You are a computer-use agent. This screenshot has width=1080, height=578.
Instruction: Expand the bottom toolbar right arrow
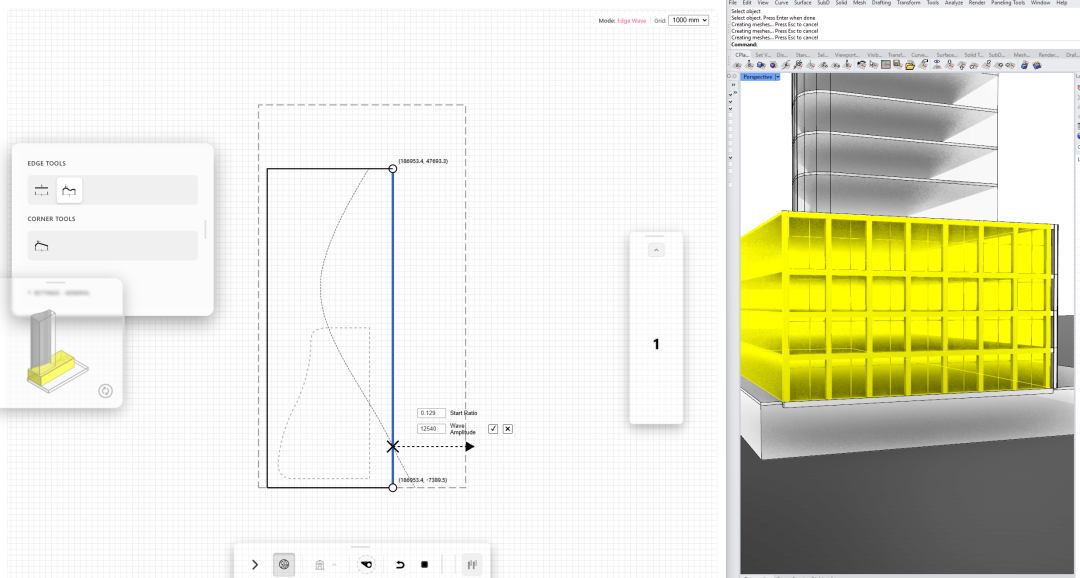click(x=255, y=565)
